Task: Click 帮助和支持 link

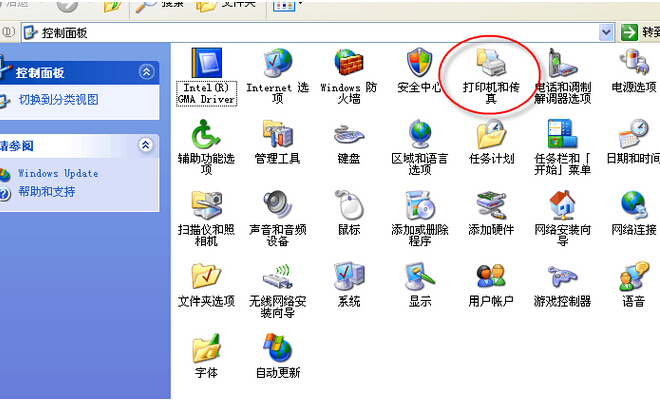Action: [46, 191]
